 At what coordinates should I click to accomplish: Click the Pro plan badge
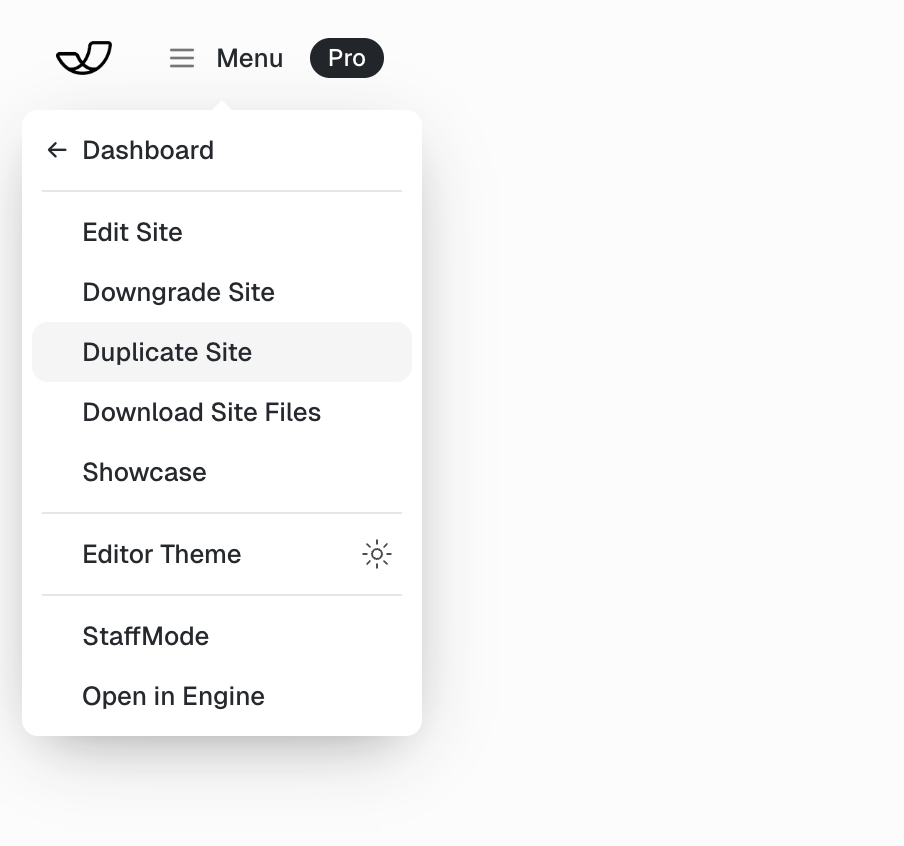[346, 59]
